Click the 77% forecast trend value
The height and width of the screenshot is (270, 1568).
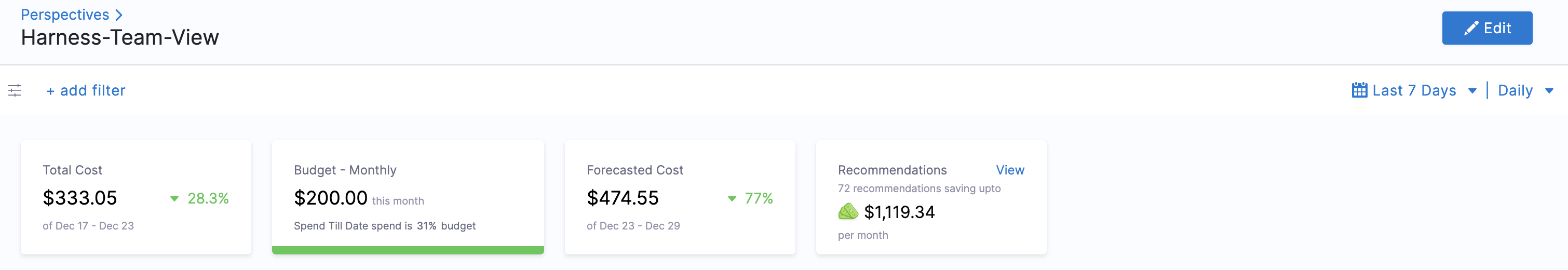pyautogui.click(x=759, y=198)
